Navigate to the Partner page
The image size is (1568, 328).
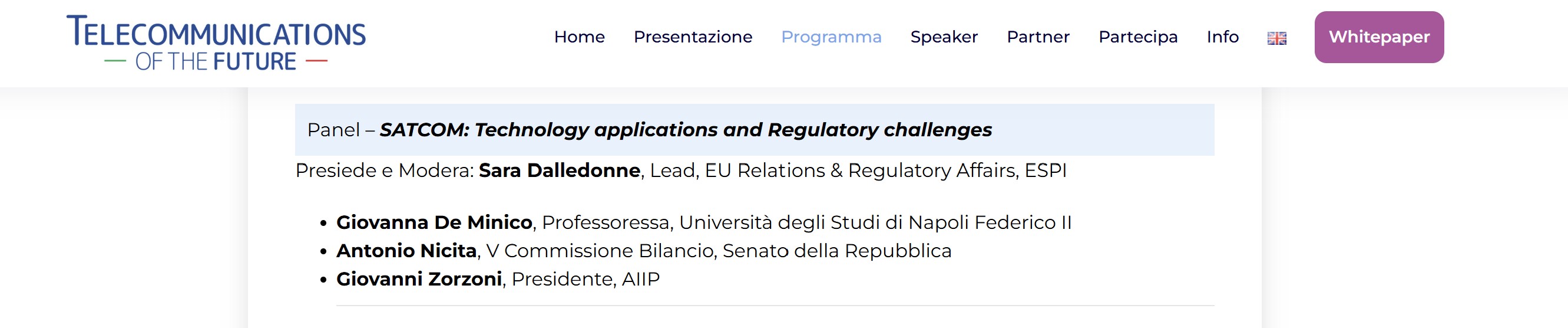pos(1038,37)
